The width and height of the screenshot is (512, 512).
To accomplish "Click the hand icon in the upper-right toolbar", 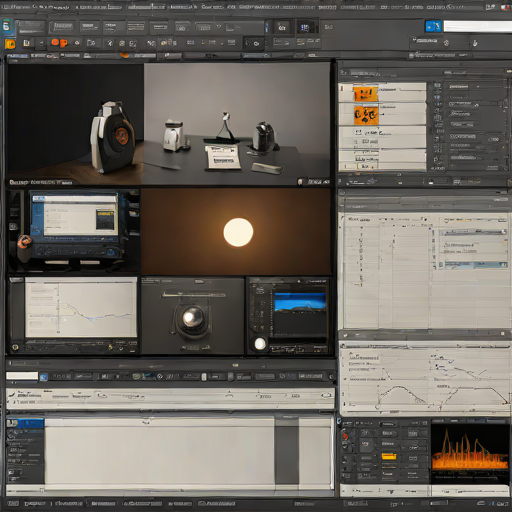I will 475,43.
